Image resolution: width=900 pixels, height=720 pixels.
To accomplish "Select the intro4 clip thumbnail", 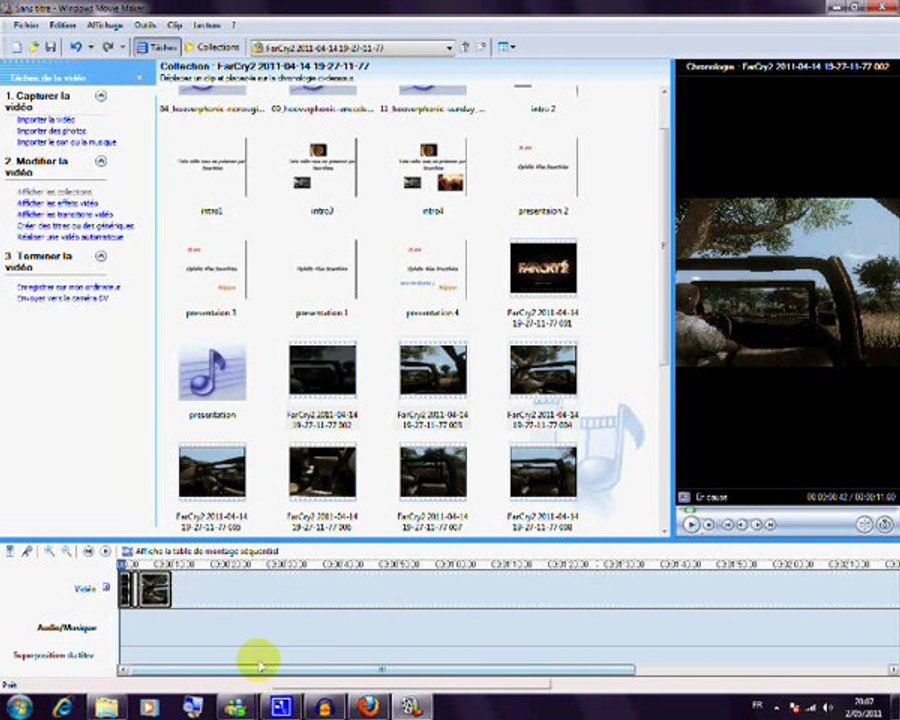I will pyautogui.click(x=433, y=167).
